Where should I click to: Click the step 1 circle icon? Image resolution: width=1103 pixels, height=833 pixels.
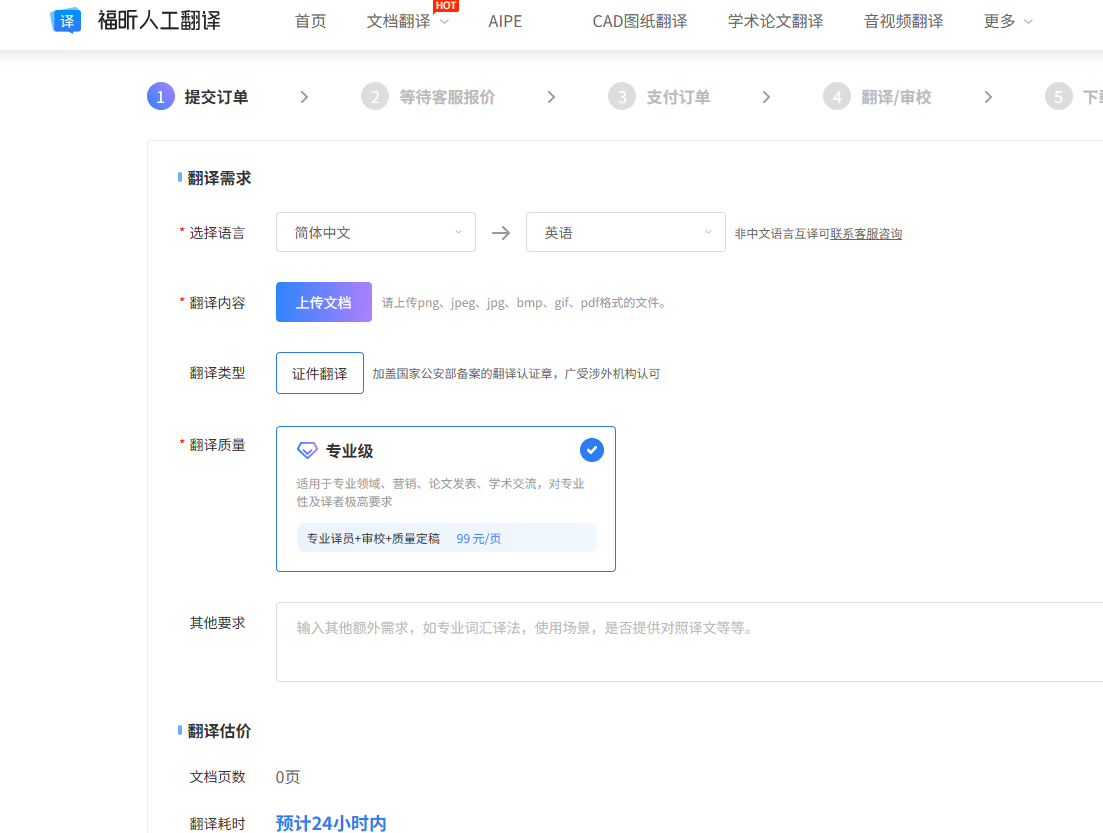160,96
